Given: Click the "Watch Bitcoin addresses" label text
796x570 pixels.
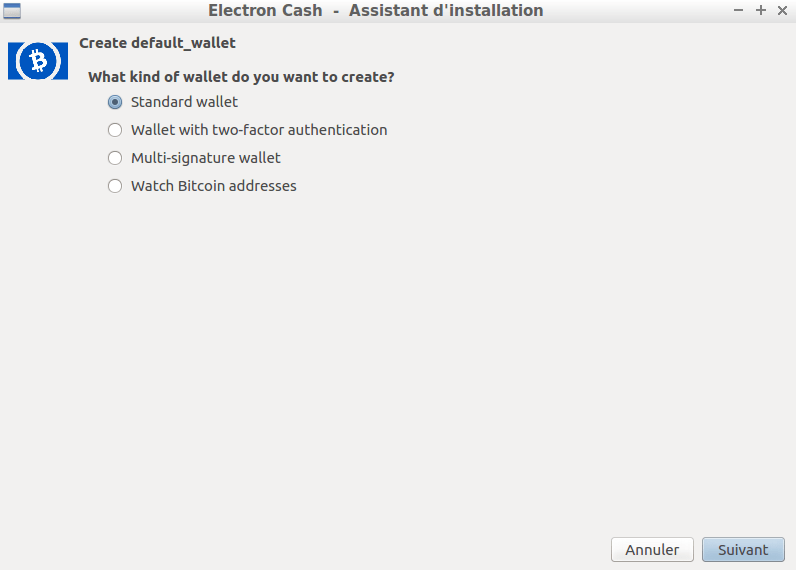Looking at the screenshot, I should point(214,186).
